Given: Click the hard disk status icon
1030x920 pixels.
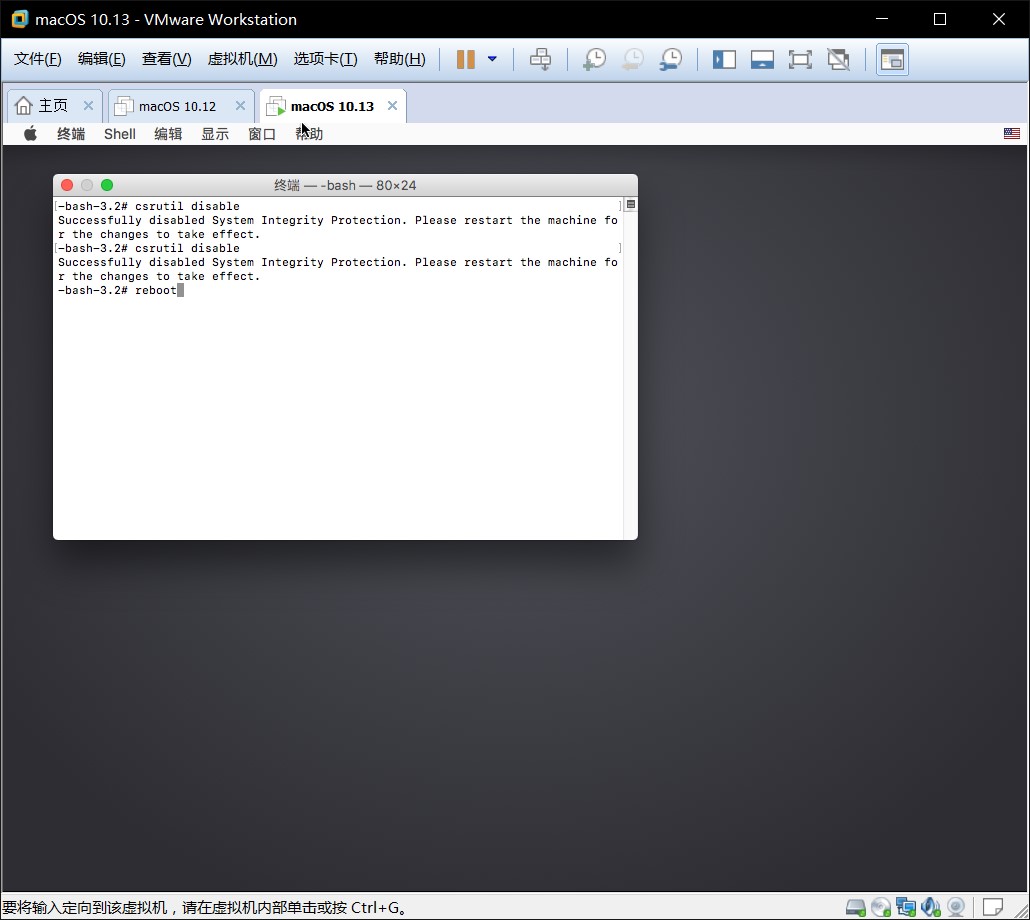Looking at the screenshot, I should 855,908.
